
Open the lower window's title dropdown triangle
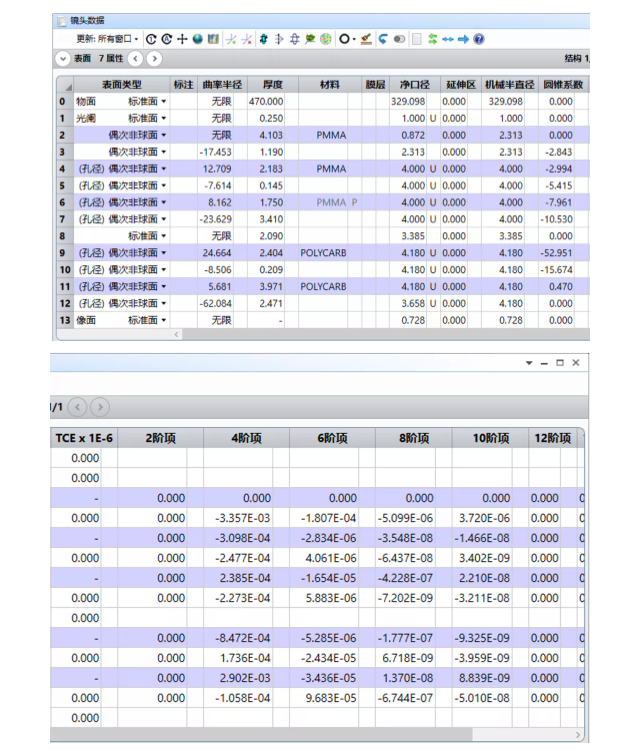[529, 363]
